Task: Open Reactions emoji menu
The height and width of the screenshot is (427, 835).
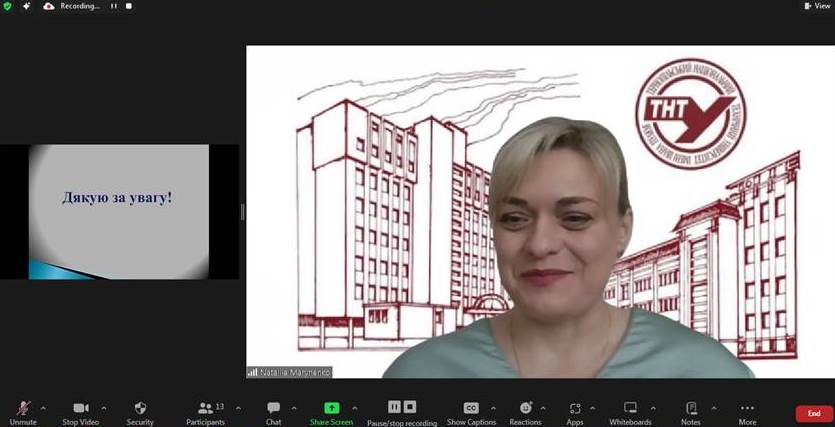Action: (526, 413)
